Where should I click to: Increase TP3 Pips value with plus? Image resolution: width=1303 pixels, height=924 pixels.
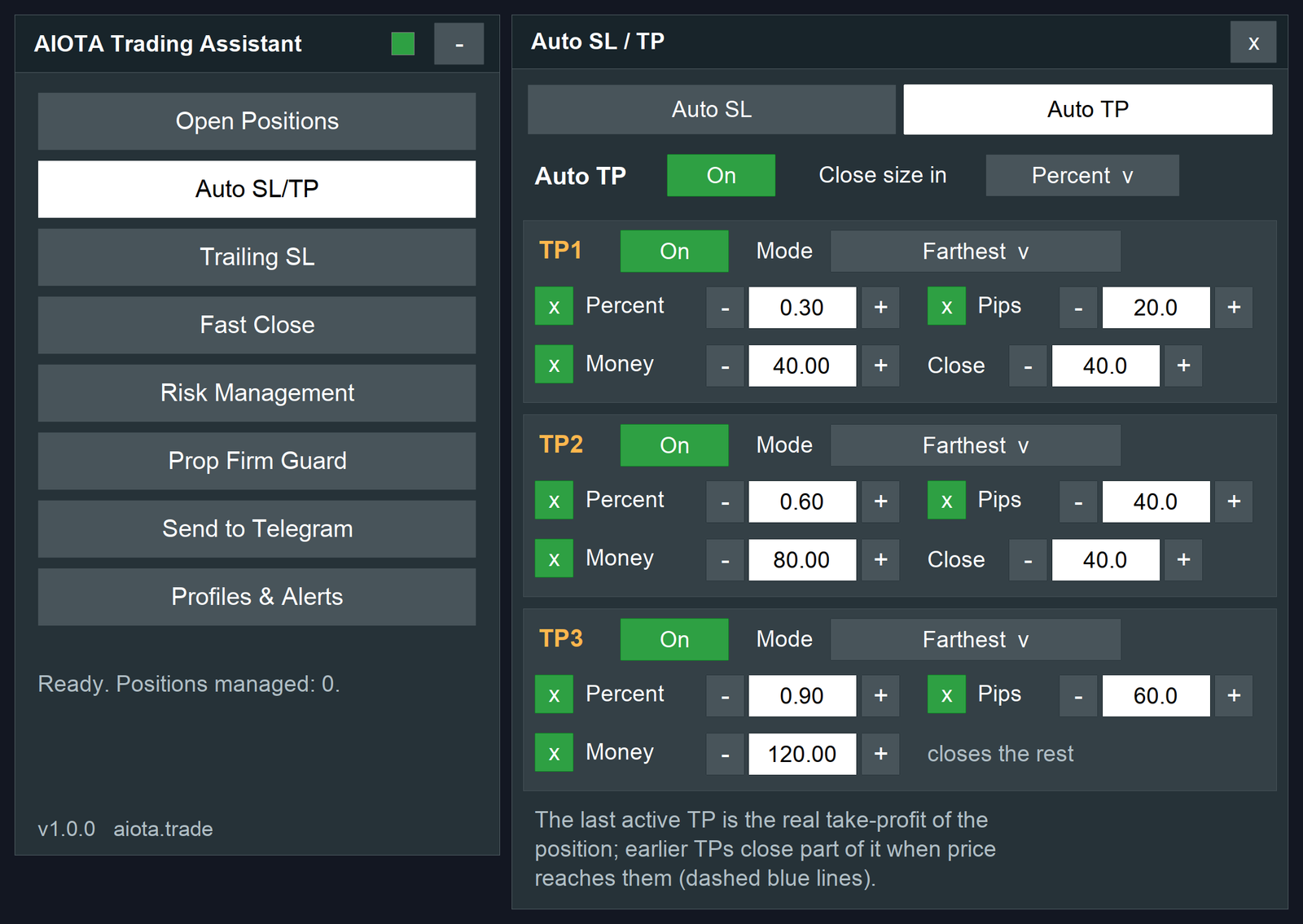1234,696
